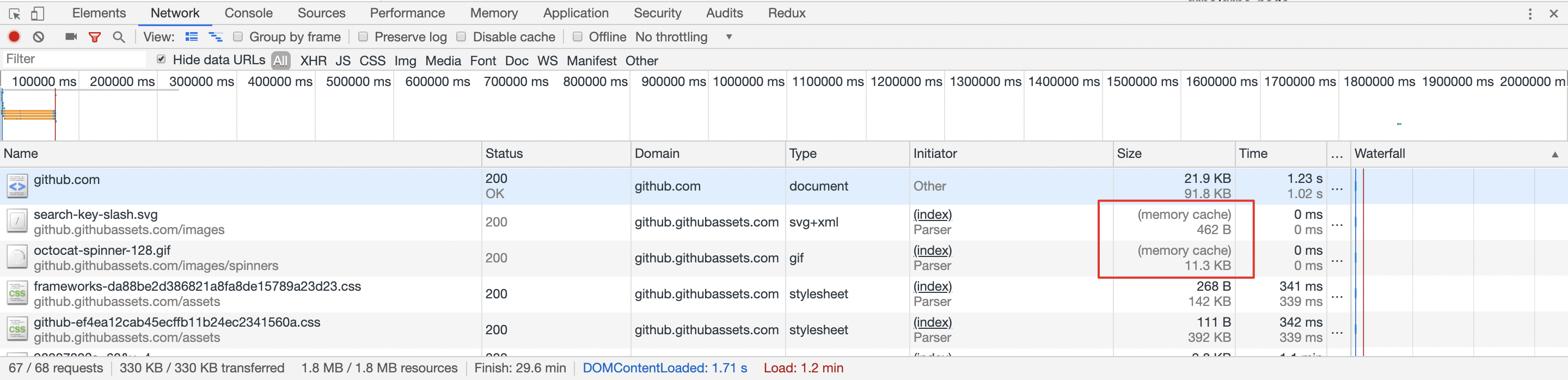Image resolution: width=1568 pixels, height=380 pixels.
Task: Switch to large request rows view
Action: point(192,37)
